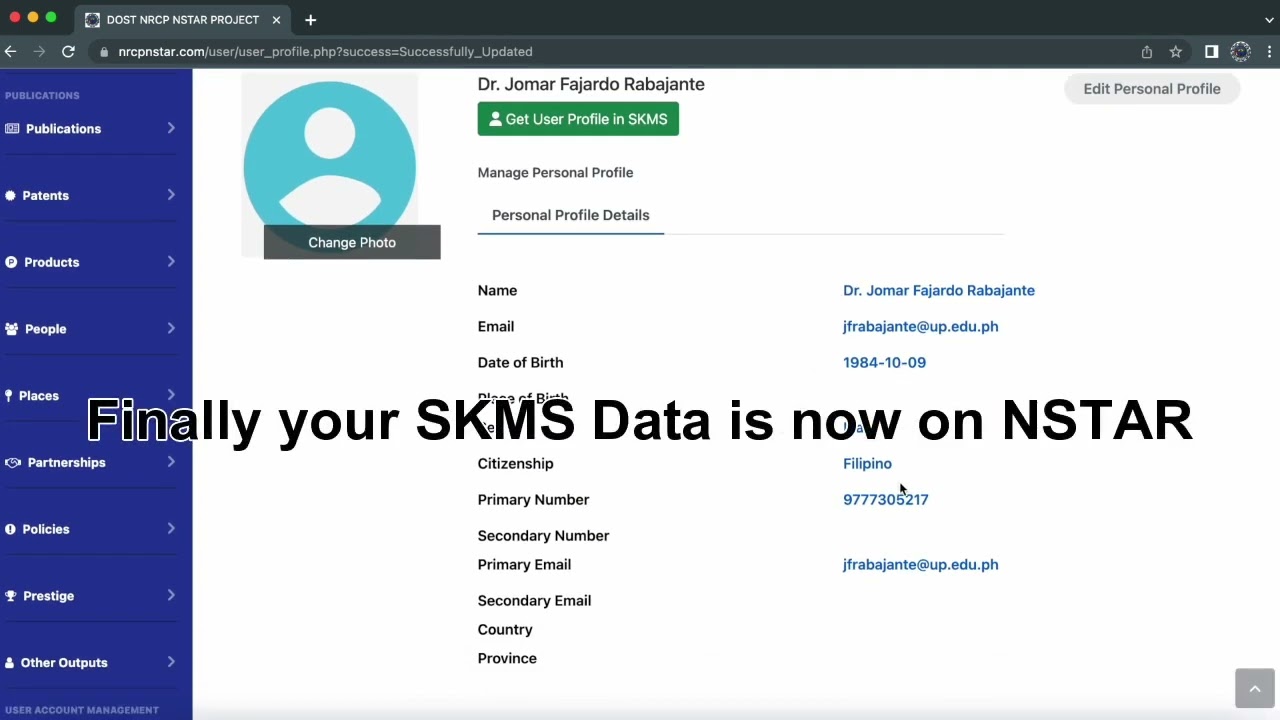Go forward using browser forward arrow
Viewport: 1280px width, 720px height.
pyautogui.click(x=39, y=51)
